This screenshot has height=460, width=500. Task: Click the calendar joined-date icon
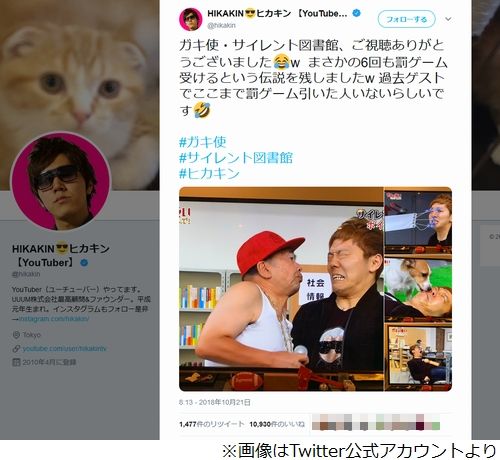16,362
